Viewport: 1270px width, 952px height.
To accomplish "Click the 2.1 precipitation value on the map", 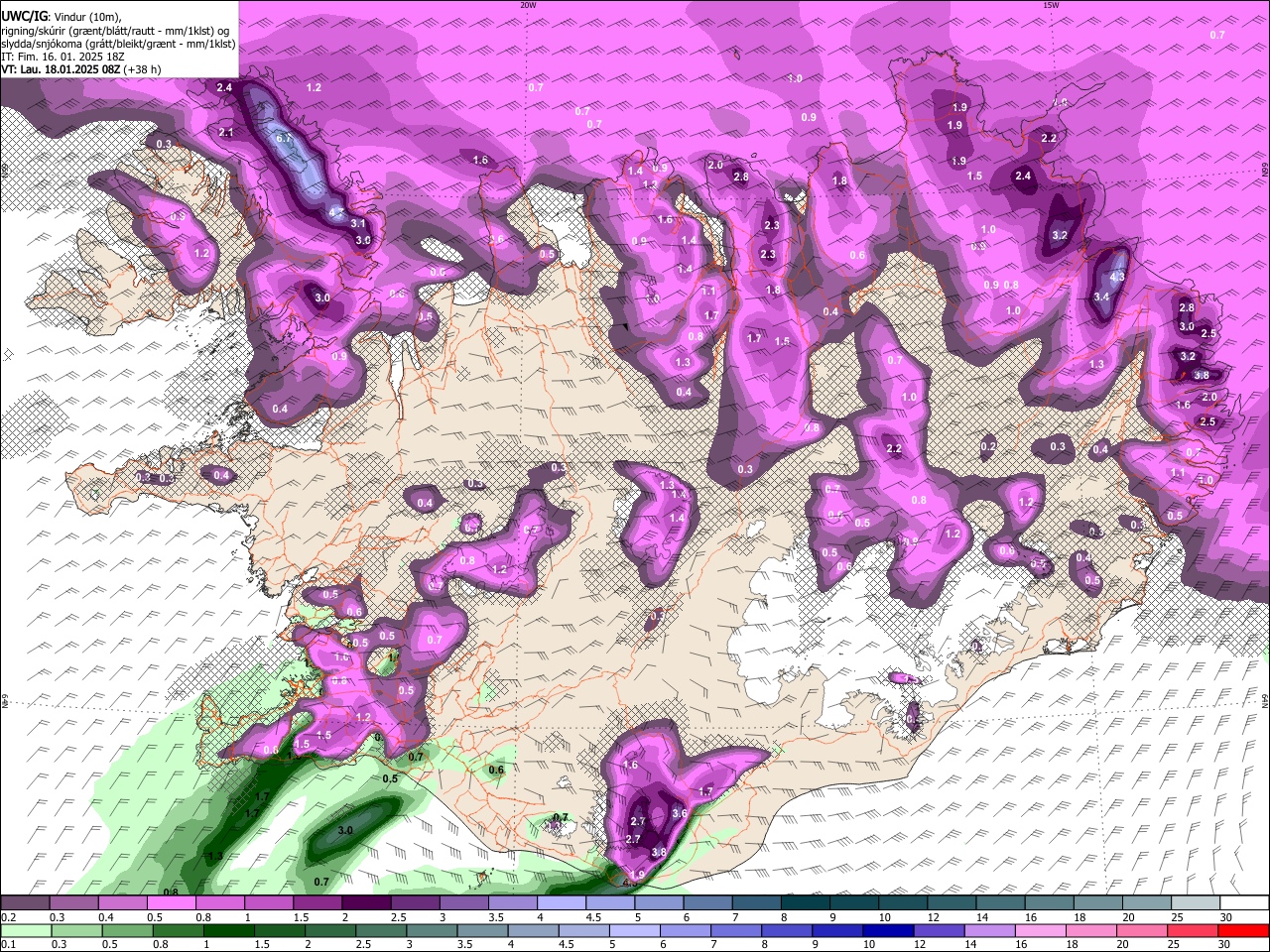I will [x=226, y=133].
